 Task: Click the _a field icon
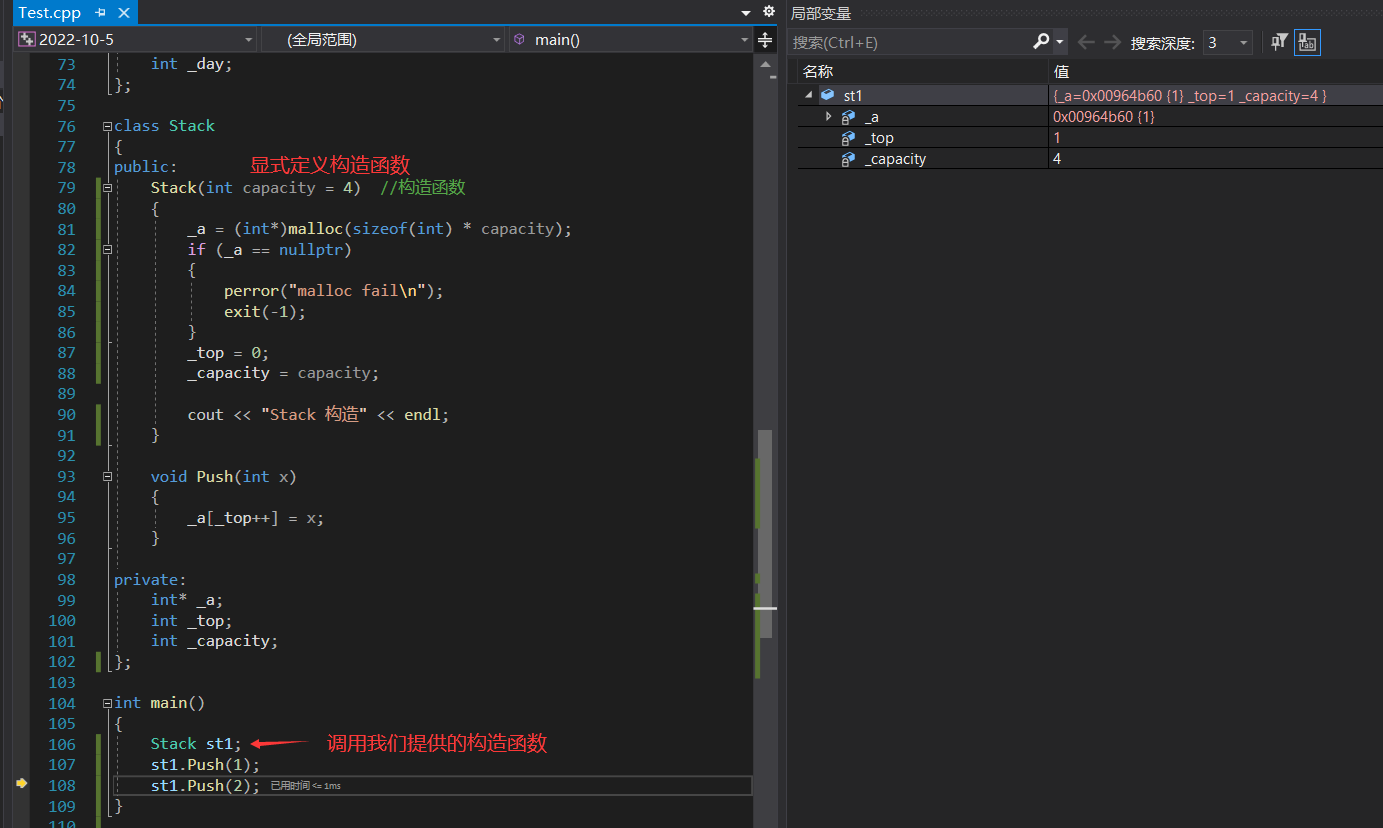point(848,117)
